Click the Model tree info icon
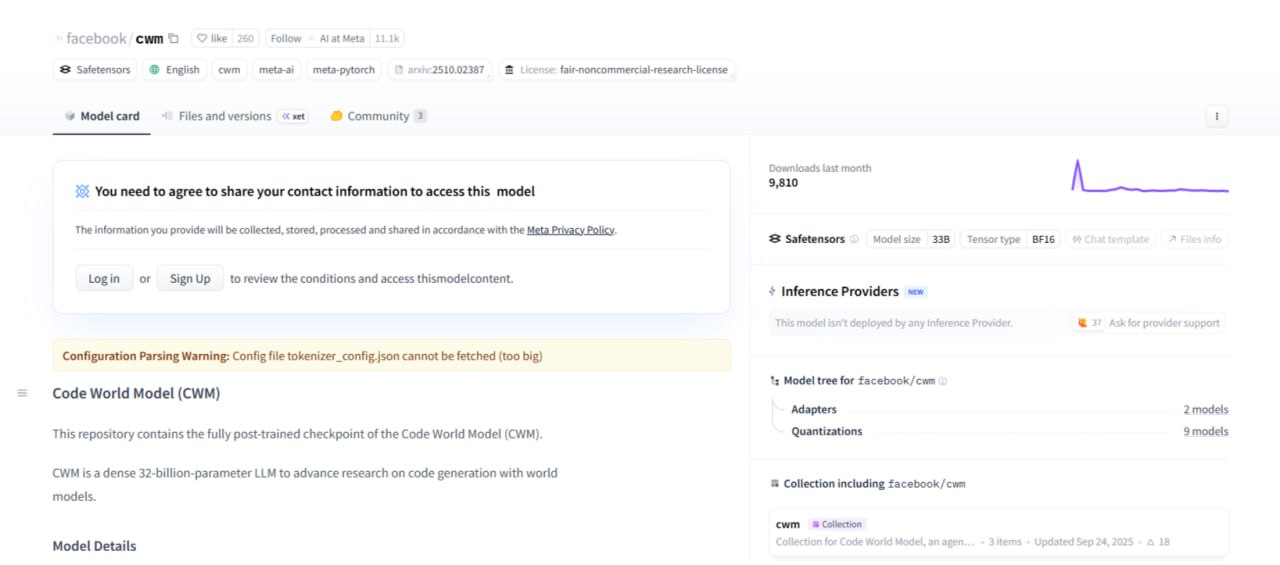This screenshot has width=1280, height=565. (943, 381)
